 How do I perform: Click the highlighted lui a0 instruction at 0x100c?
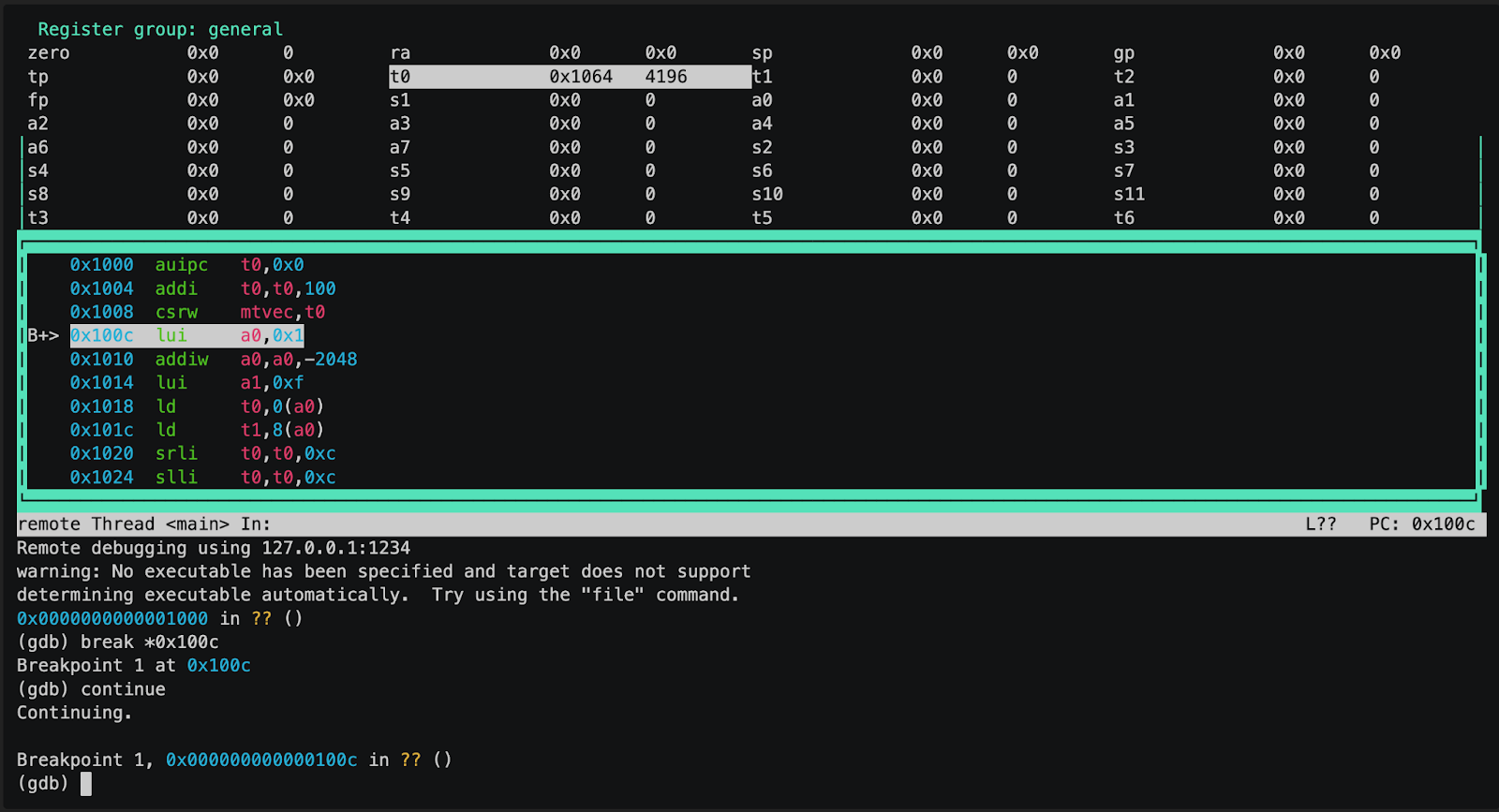click(186, 335)
